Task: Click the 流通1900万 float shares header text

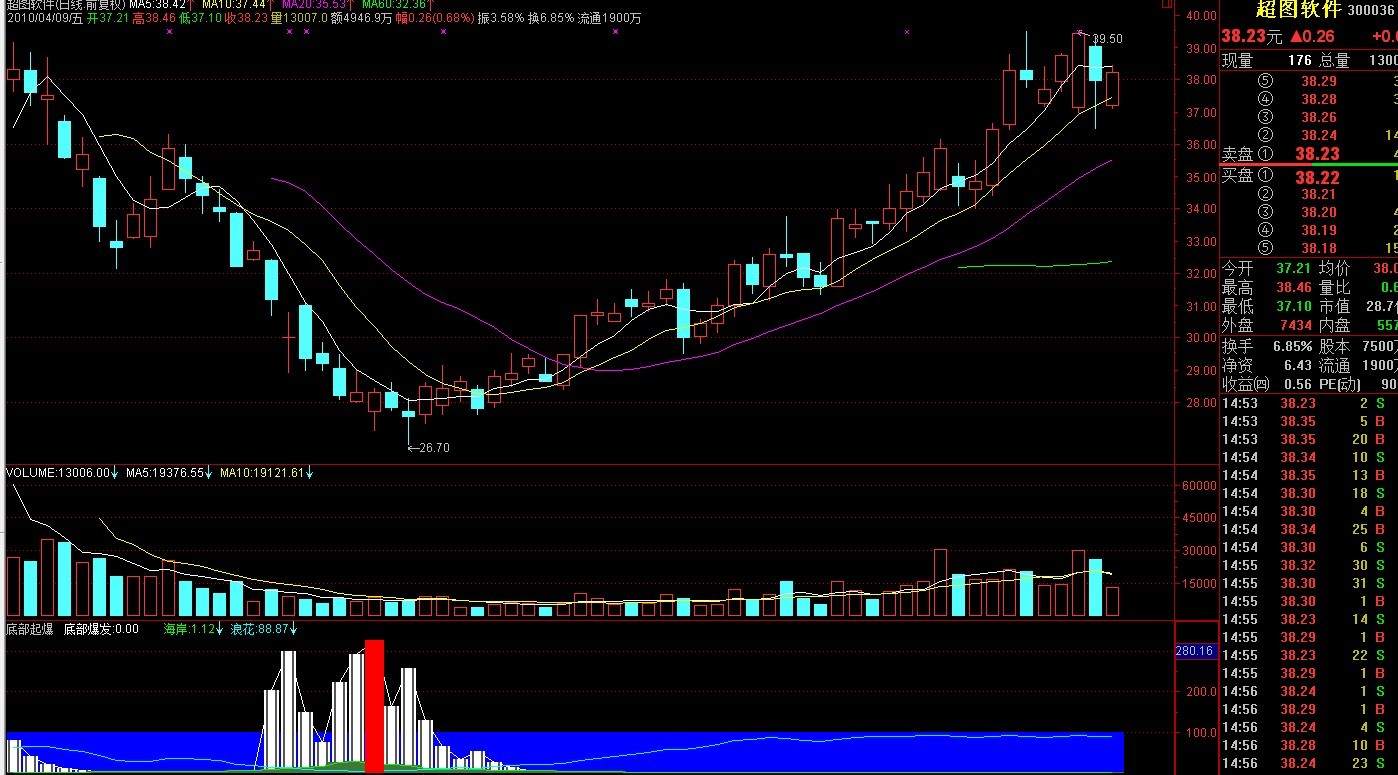Action: click(610, 18)
